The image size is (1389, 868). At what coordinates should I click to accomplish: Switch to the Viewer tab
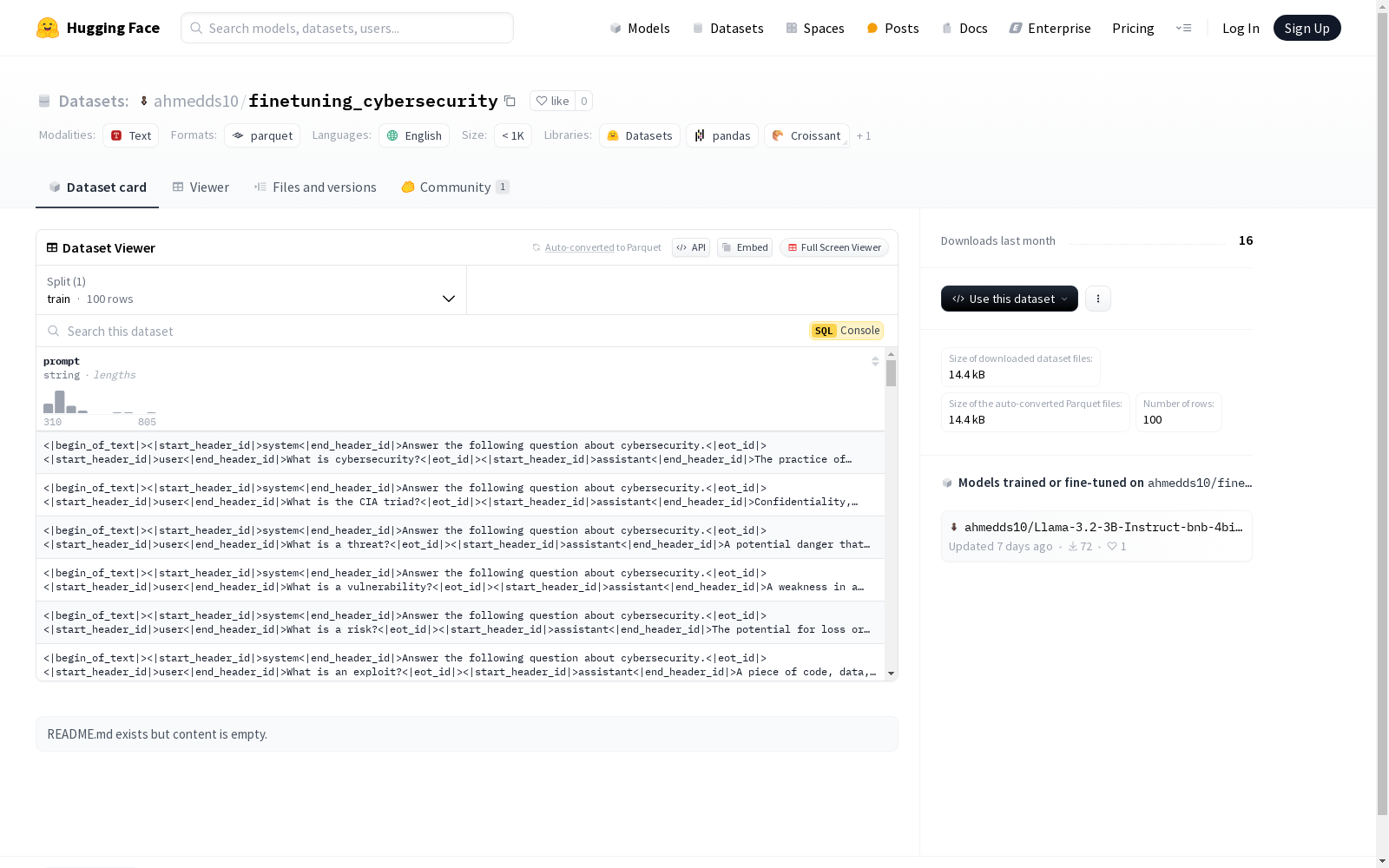pos(201,187)
